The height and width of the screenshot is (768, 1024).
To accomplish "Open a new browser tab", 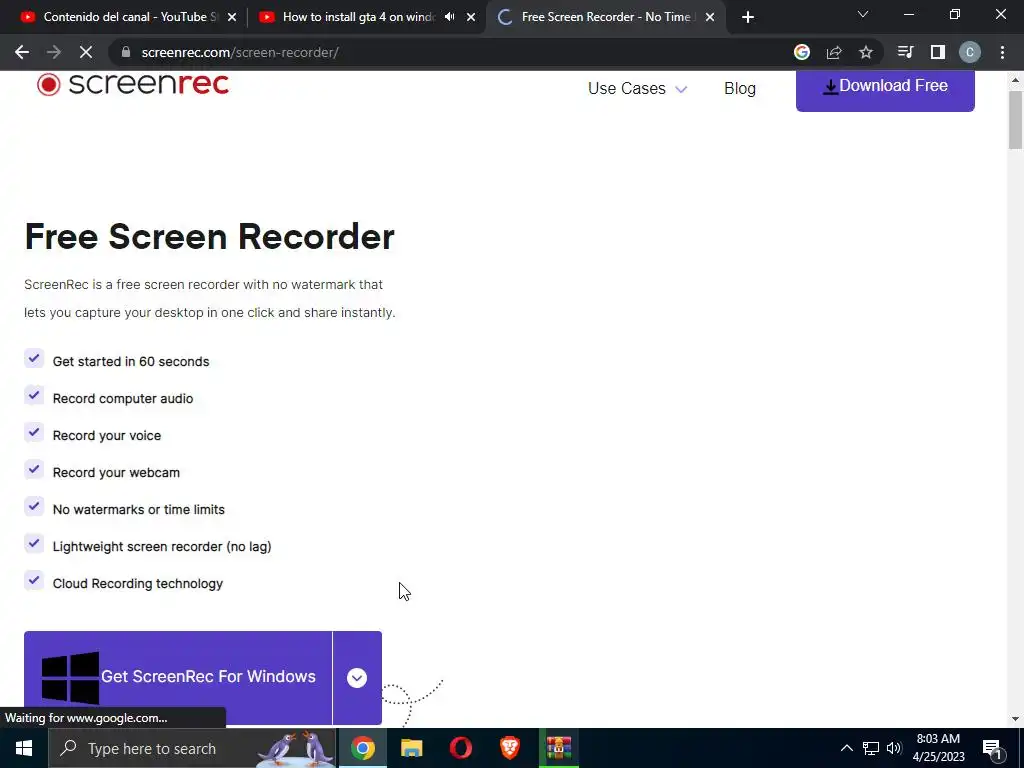I will pyautogui.click(x=748, y=17).
